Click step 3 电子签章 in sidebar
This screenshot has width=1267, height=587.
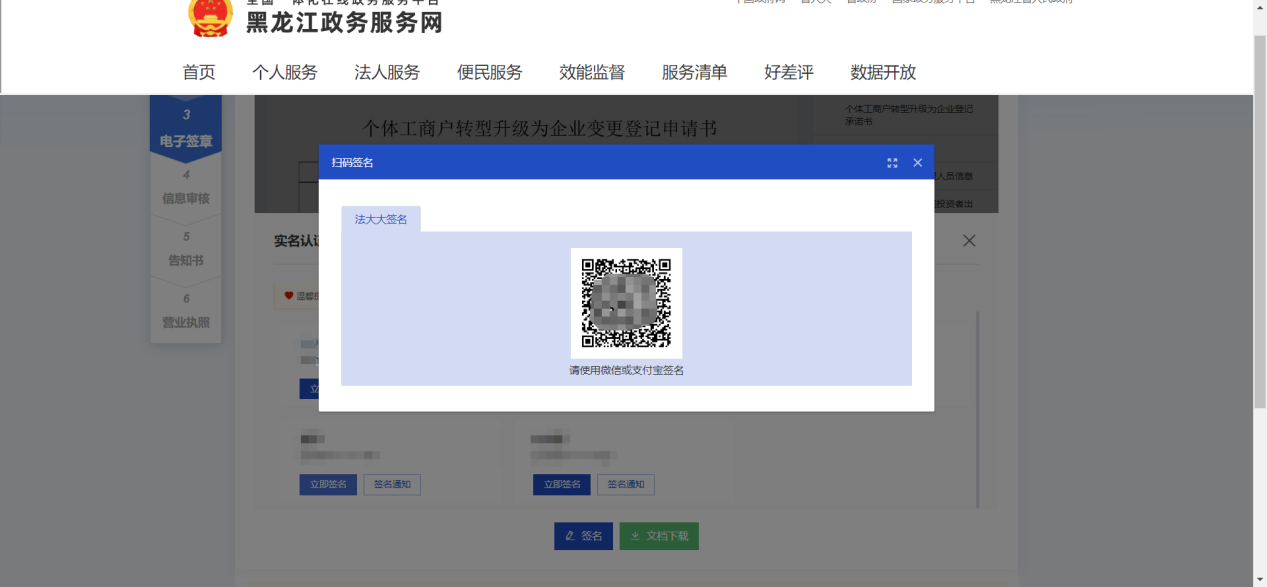coord(186,130)
